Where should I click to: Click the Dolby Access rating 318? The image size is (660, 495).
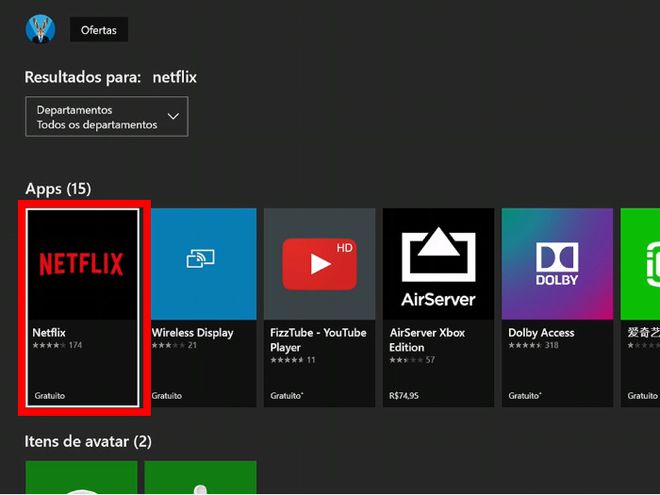tap(533, 346)
